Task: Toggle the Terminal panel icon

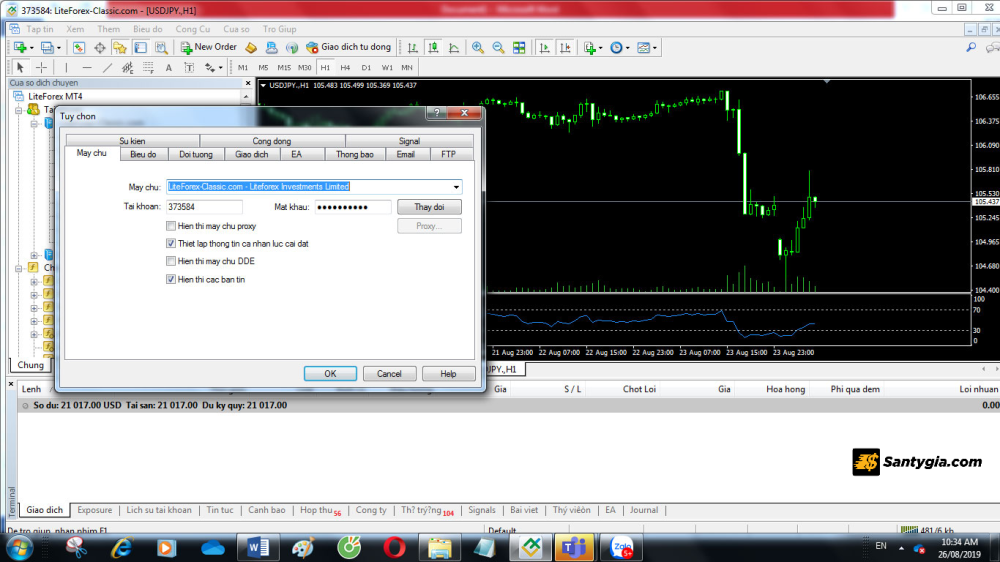Action: 140,47
